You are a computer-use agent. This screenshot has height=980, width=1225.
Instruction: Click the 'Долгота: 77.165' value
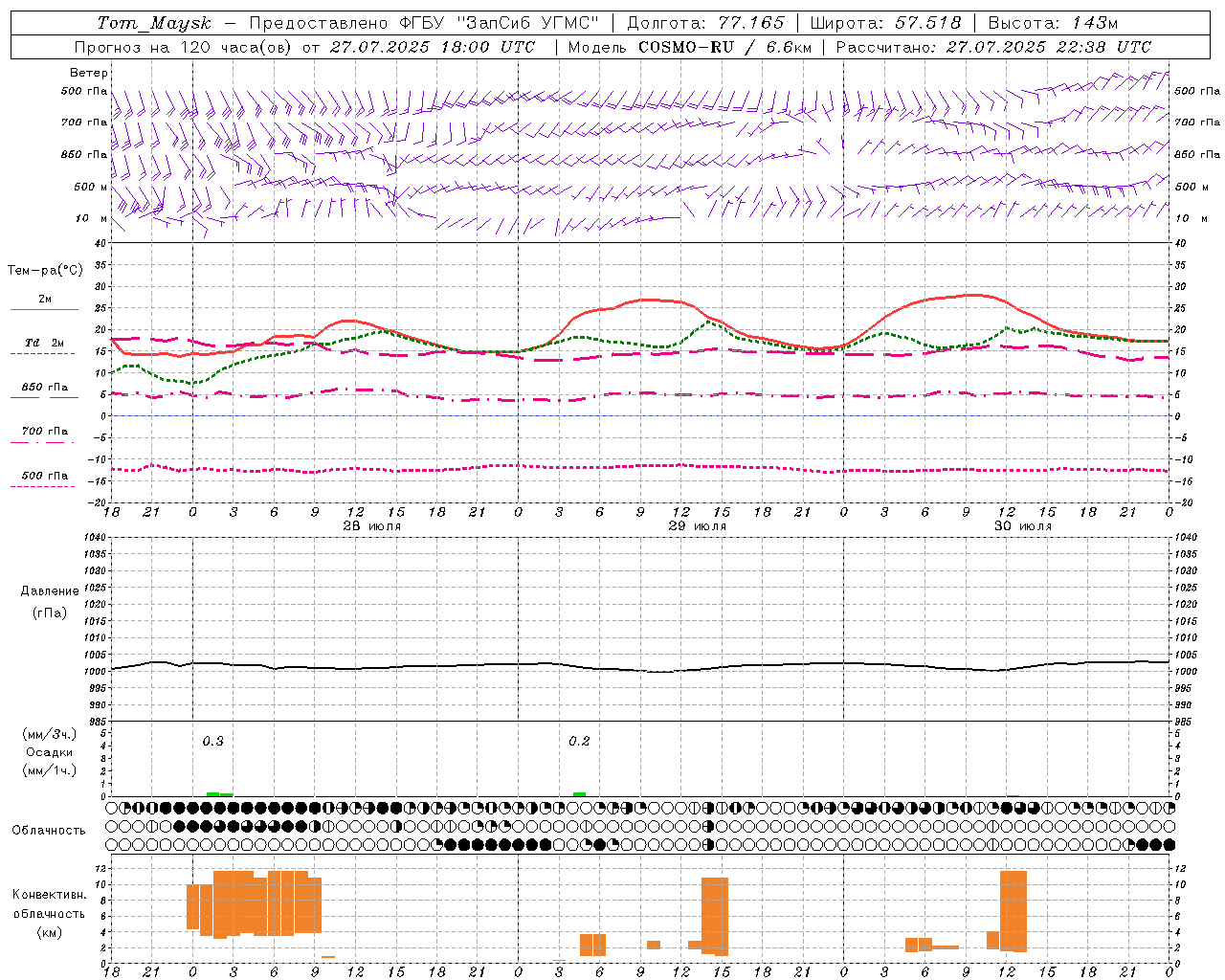705,23
